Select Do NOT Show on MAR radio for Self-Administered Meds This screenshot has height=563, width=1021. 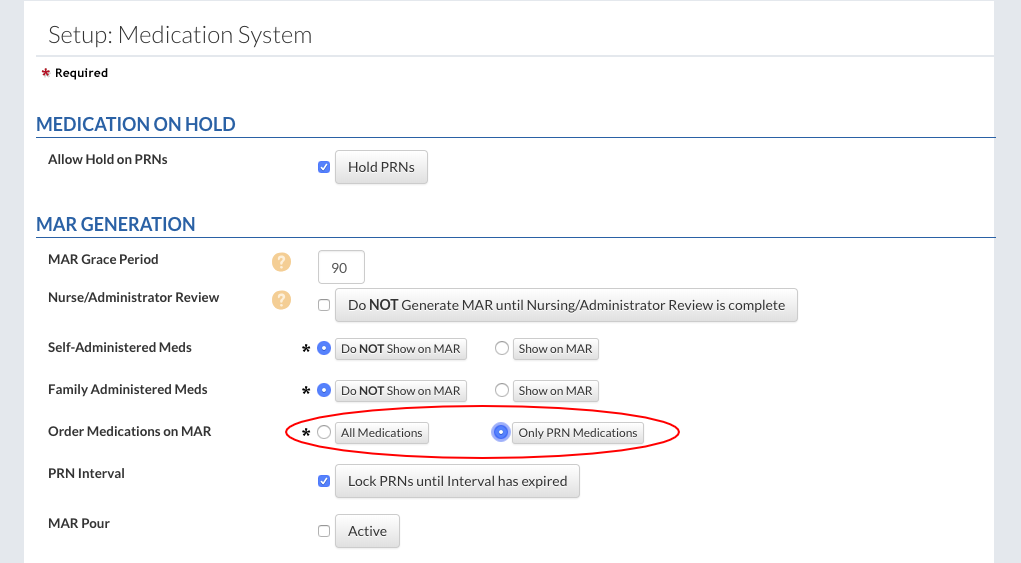(323, 349)
